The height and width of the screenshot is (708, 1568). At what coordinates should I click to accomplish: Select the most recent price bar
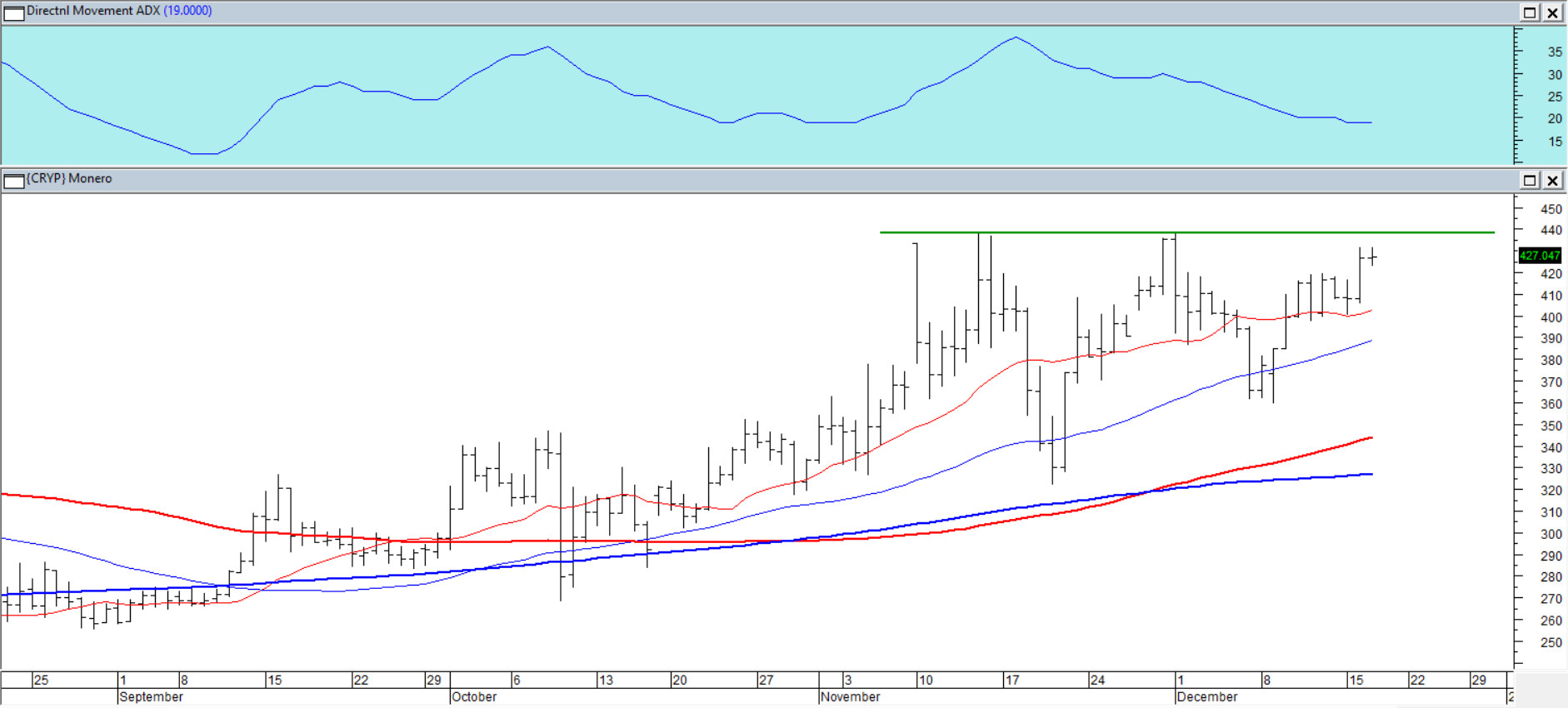coord(1372,257)
